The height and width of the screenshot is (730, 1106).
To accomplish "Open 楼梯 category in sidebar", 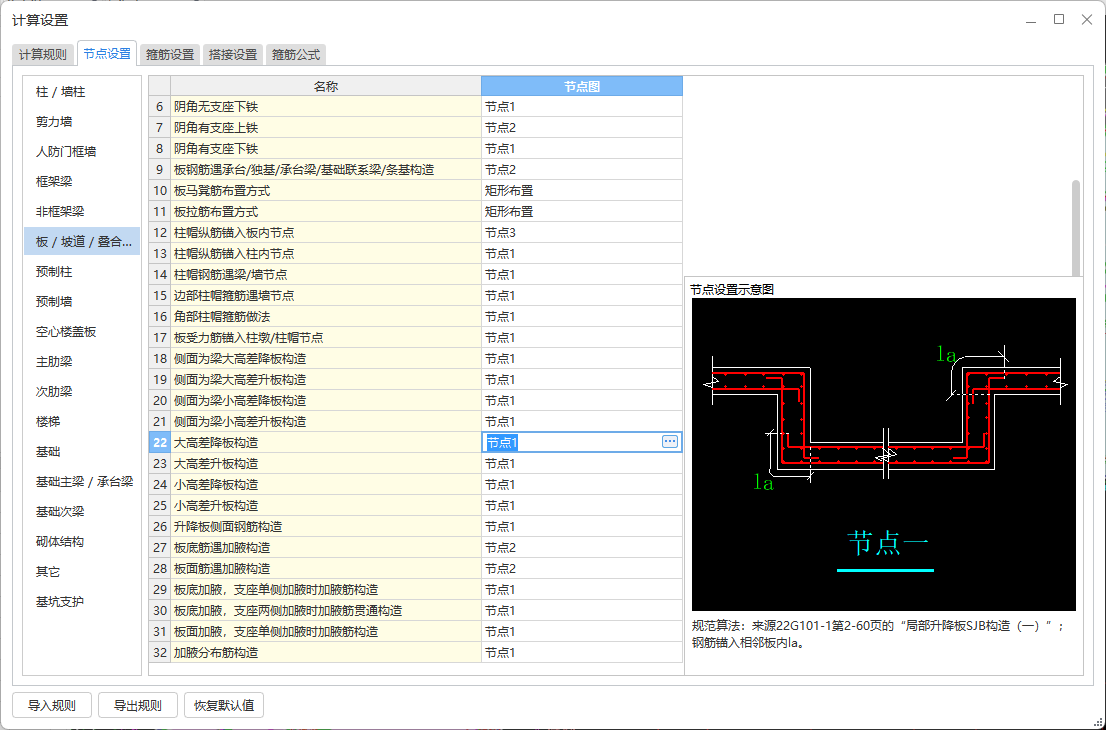I will pyautogui.click(x=82, y=421).
